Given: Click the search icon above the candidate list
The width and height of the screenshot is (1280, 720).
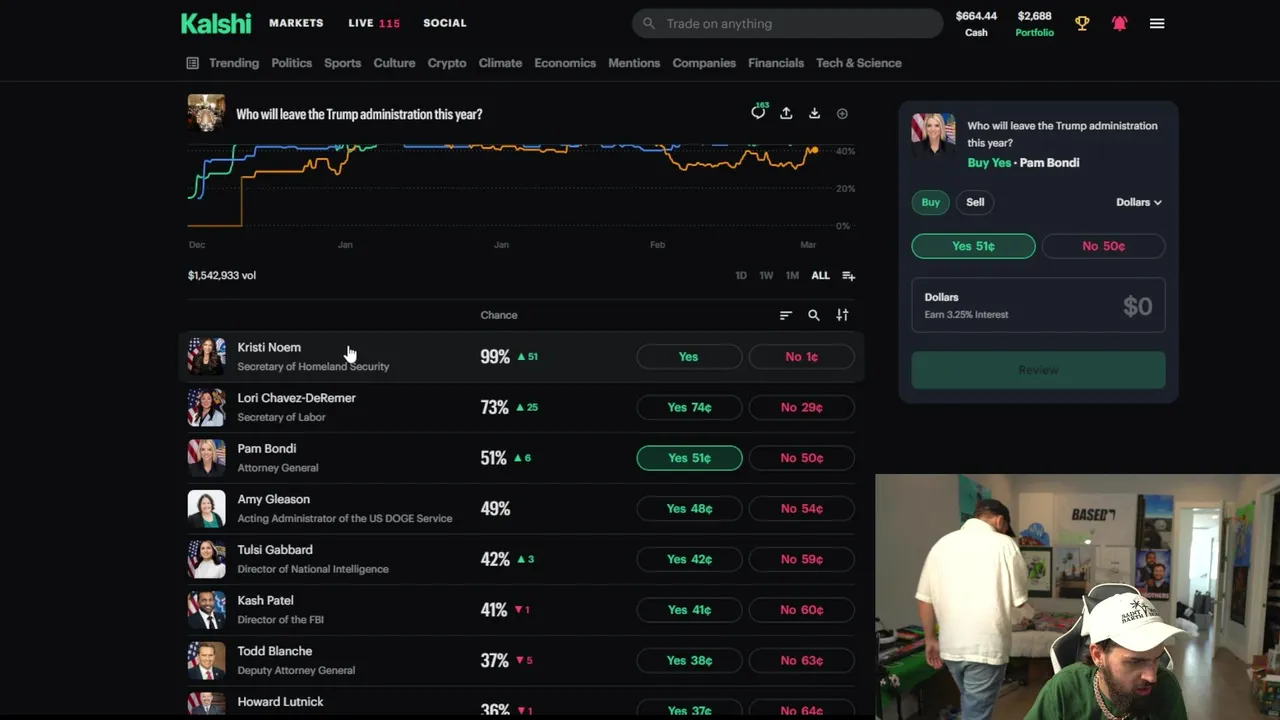Looking at the screenshot, I should coord(814,315).
